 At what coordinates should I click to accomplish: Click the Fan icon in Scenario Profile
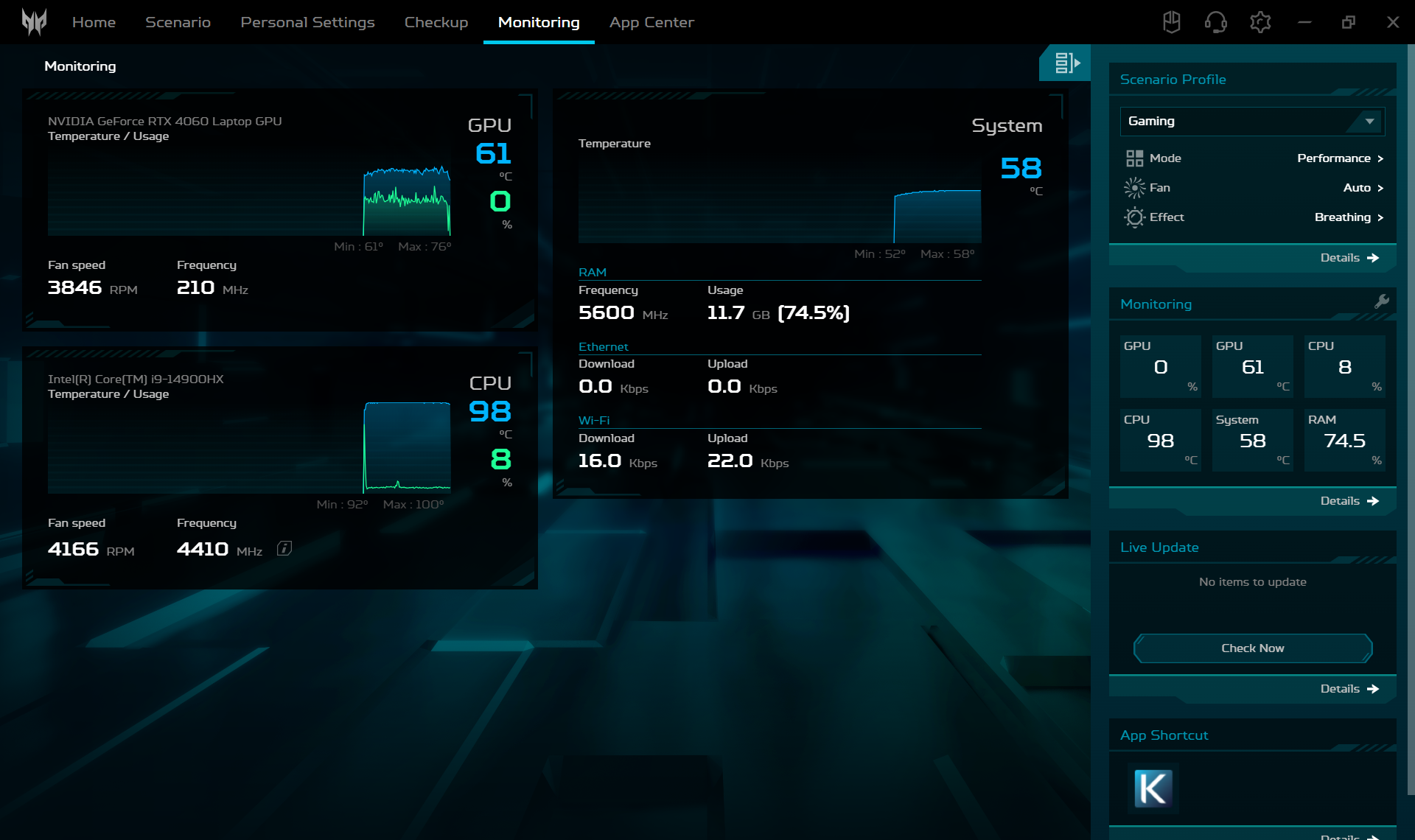[1134, 188]
